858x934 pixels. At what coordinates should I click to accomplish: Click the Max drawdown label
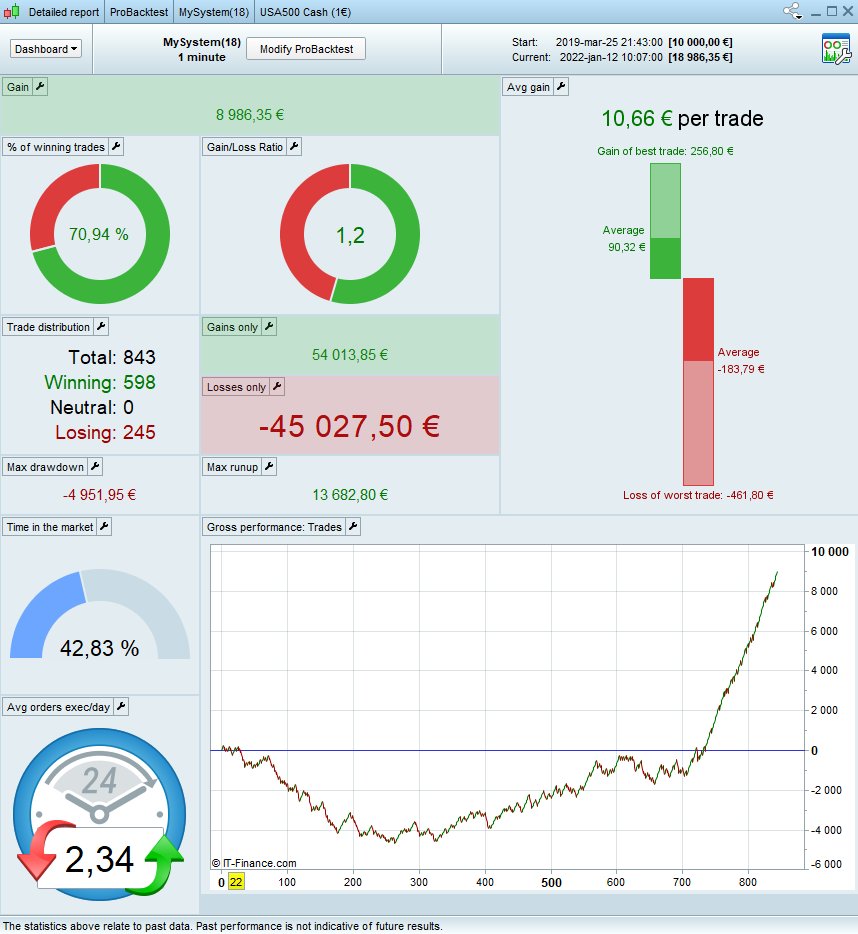[45, 466]
